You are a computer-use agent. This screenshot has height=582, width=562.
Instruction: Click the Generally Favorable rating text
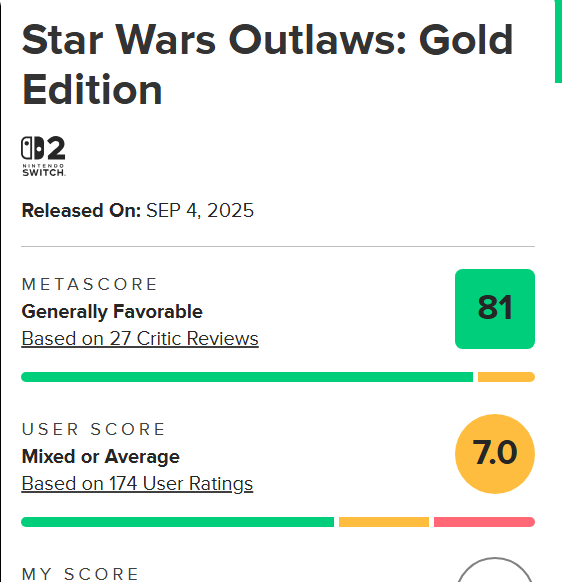click(x=112, y=311)
